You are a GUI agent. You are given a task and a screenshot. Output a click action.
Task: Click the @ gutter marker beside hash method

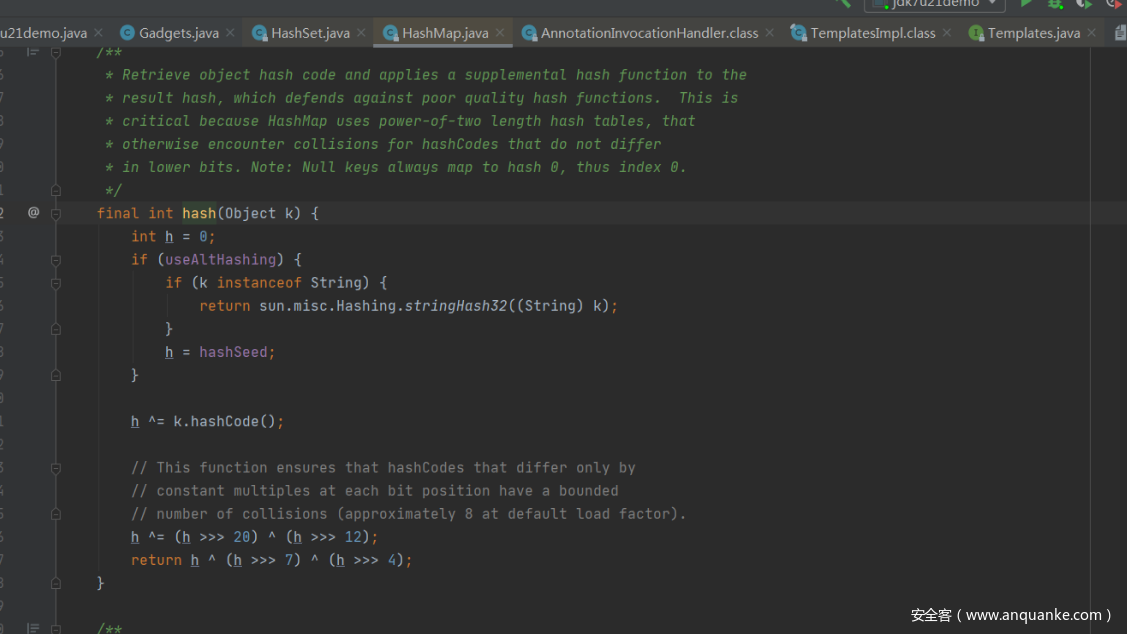pyautogui.click(x=33, y=213)
